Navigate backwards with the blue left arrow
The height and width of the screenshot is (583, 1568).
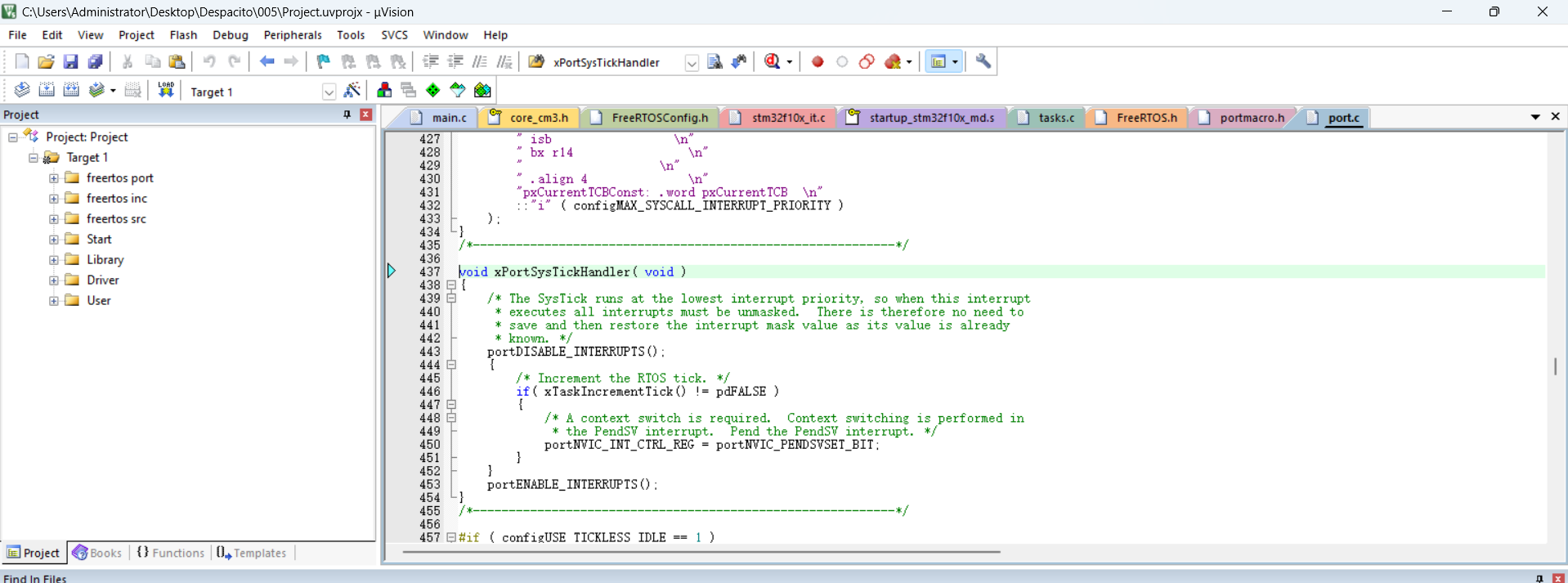point(267,61)
